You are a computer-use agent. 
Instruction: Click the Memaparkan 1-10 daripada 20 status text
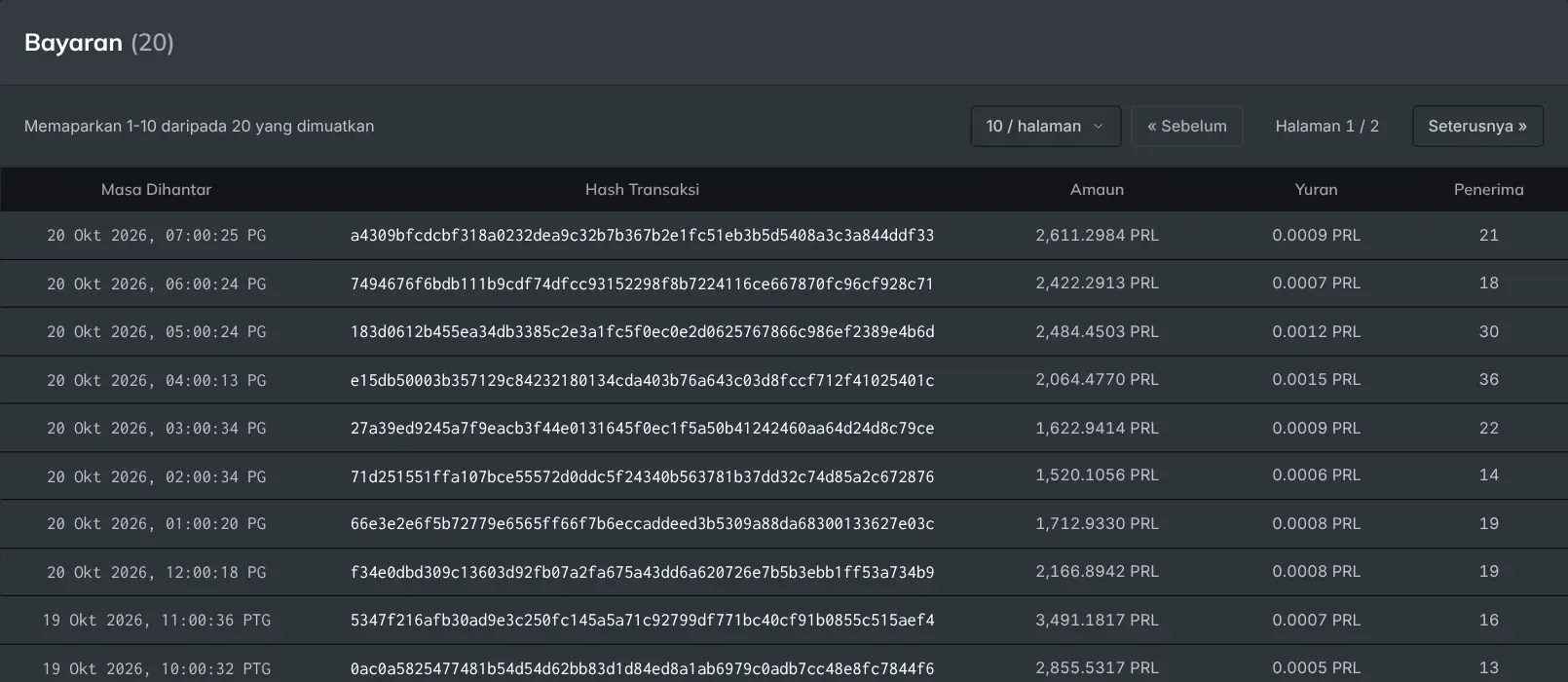coord(200,127)
